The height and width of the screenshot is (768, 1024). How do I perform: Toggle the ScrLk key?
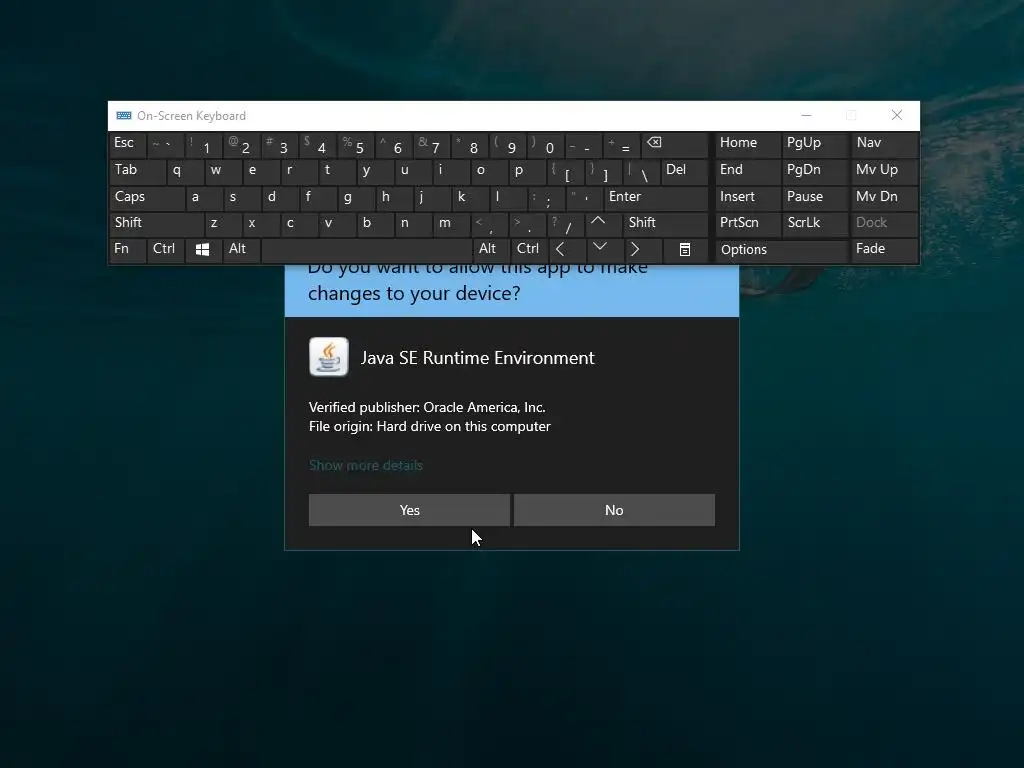tap(814, 223)
